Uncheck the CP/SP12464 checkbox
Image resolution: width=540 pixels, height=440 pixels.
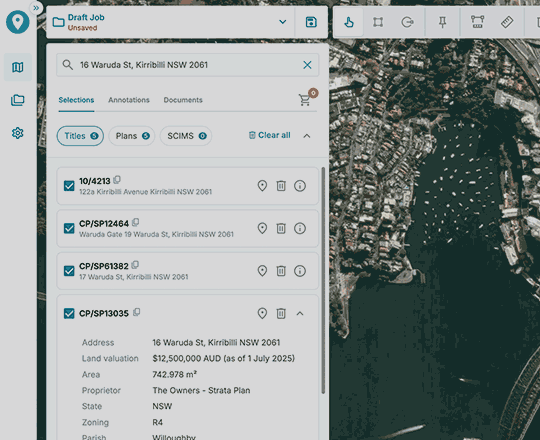69,228
